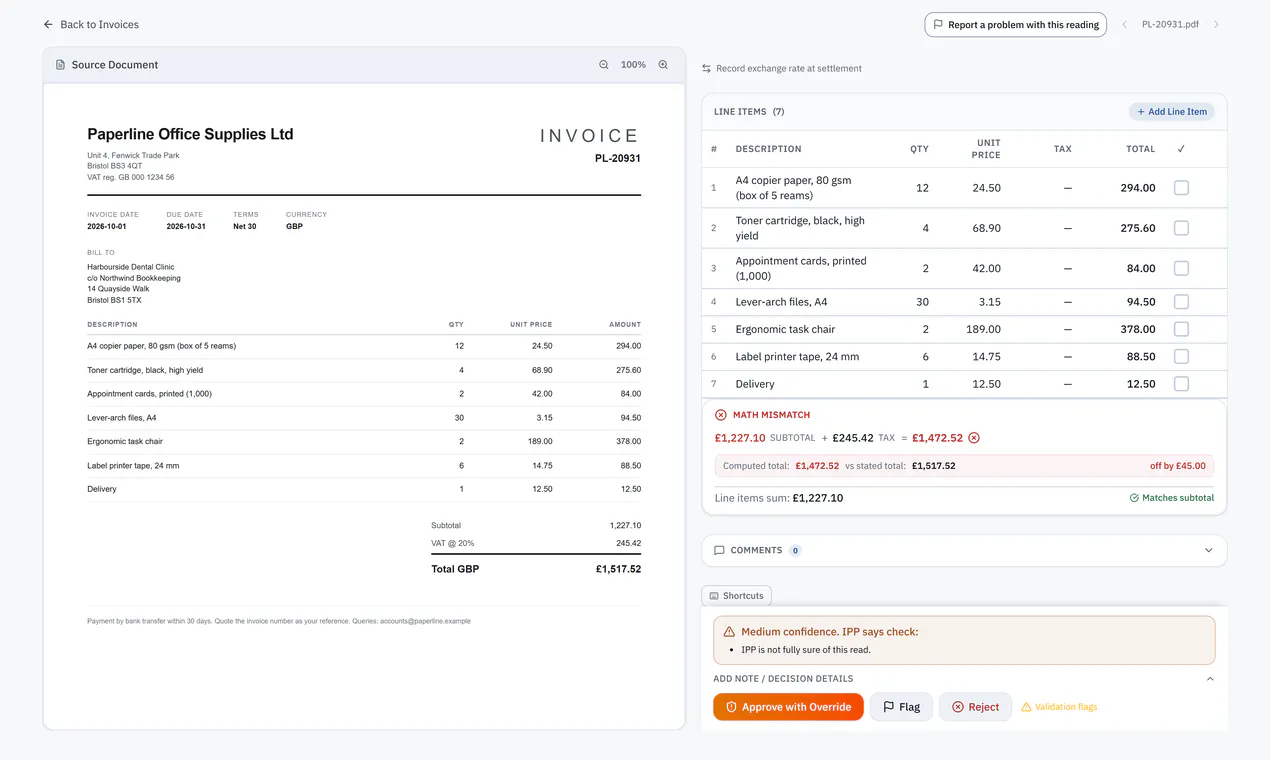Click the £245.42 tax amount

point(853,438)
